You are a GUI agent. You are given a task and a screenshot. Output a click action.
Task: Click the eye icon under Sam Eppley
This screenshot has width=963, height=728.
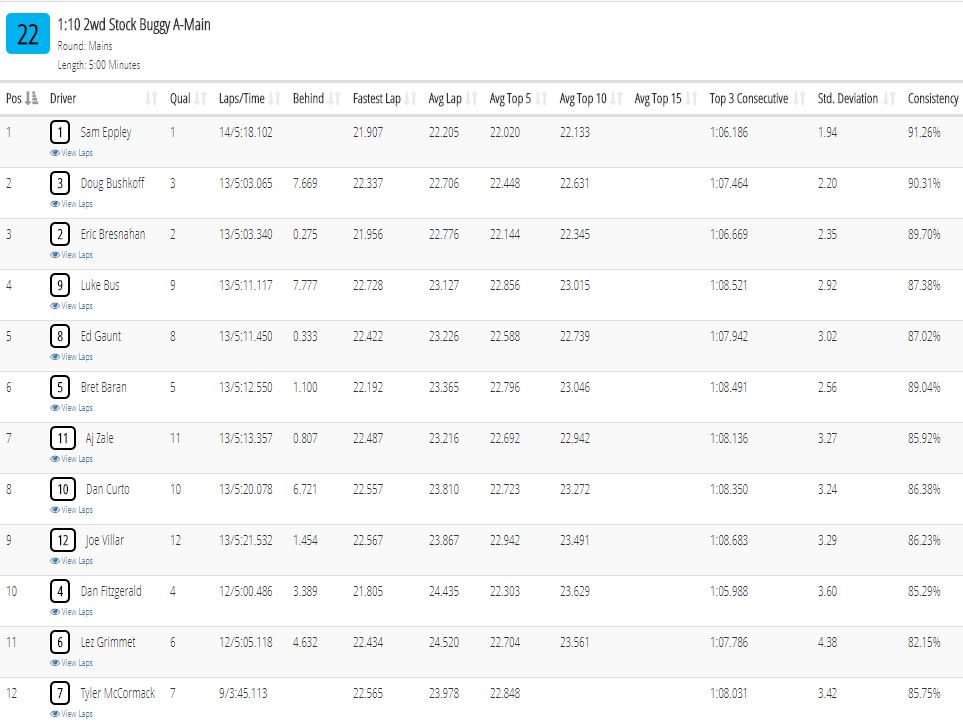pos(55,153)
